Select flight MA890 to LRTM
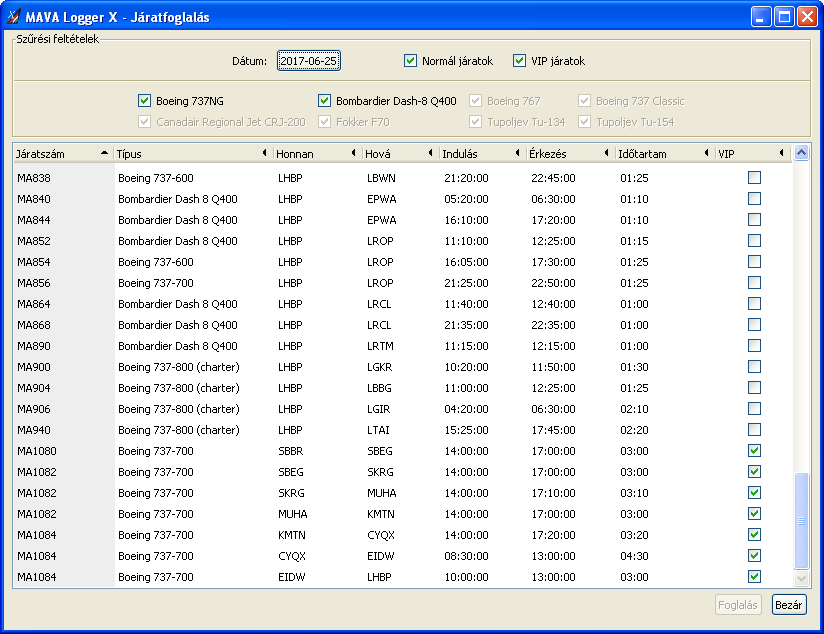Viewport: 824px width, 634px height. click(x=402, y=346)
